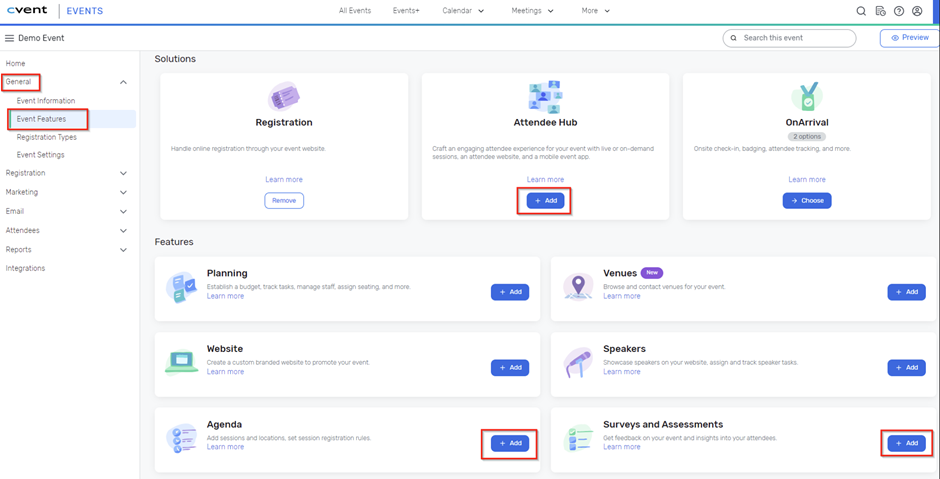Open Event Settings in sidebar

(x=41, y=155)
